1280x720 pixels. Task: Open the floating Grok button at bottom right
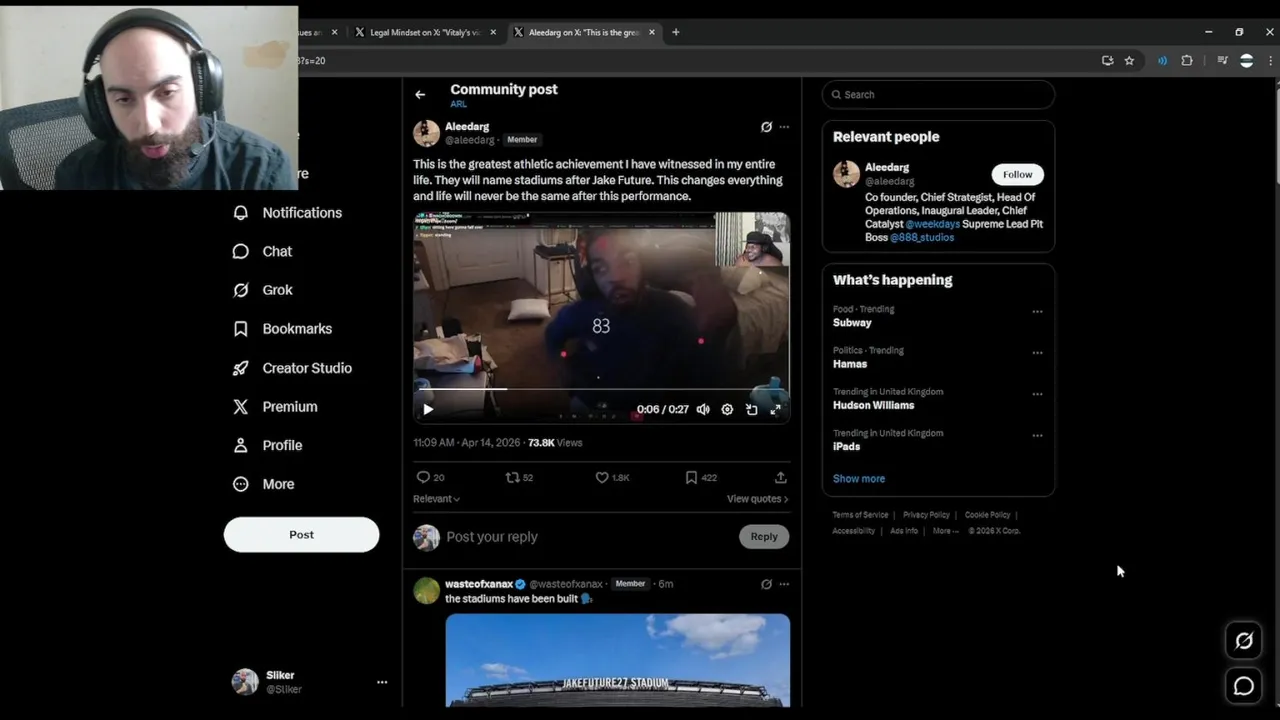click(x=1244, y=641)
